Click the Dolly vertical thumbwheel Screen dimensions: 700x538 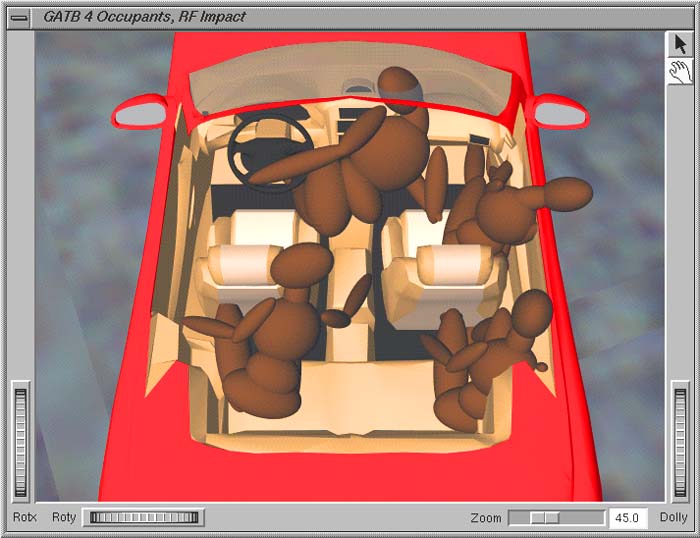pos(680,440)
